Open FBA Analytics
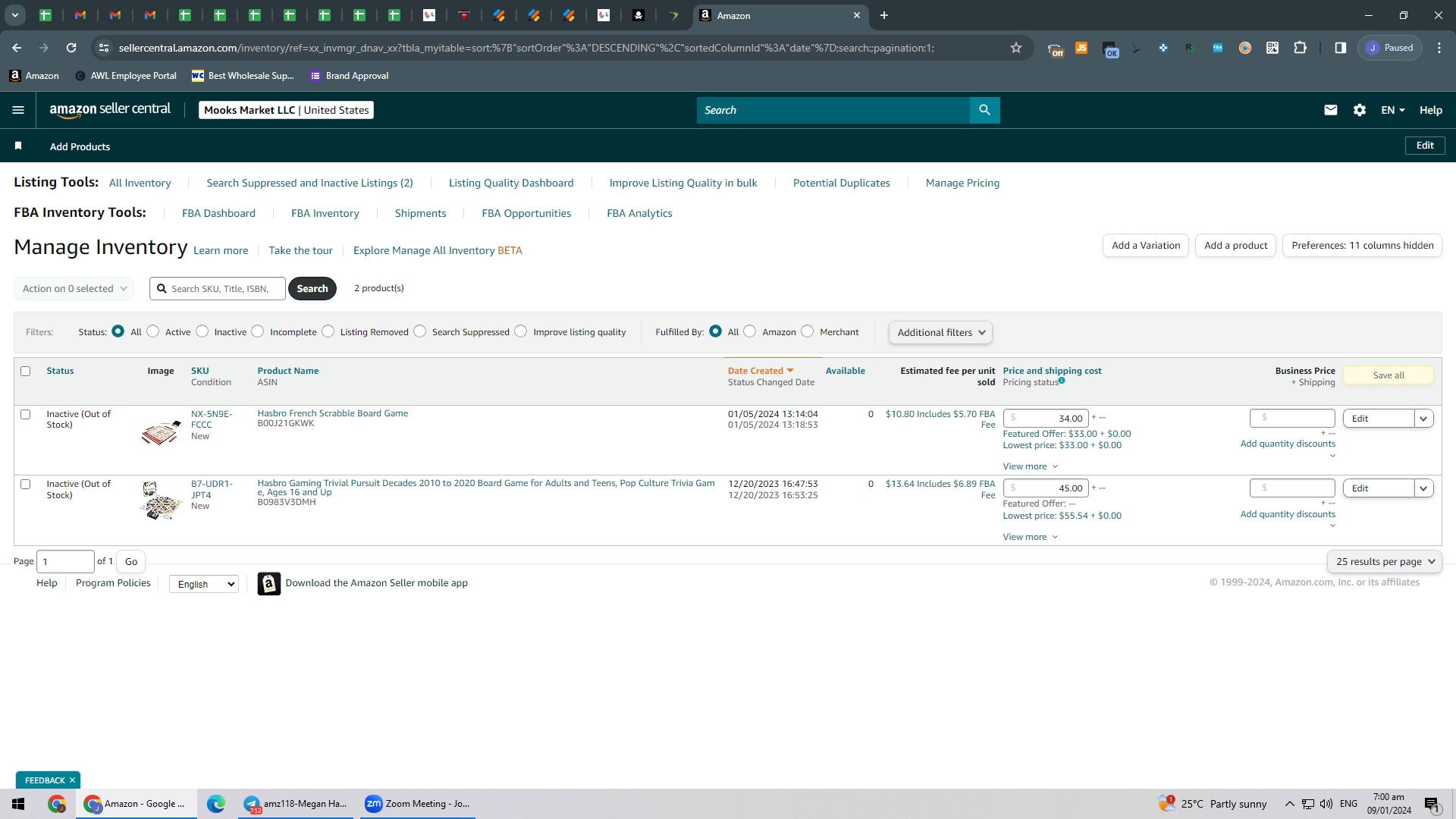 coord(639,213)
